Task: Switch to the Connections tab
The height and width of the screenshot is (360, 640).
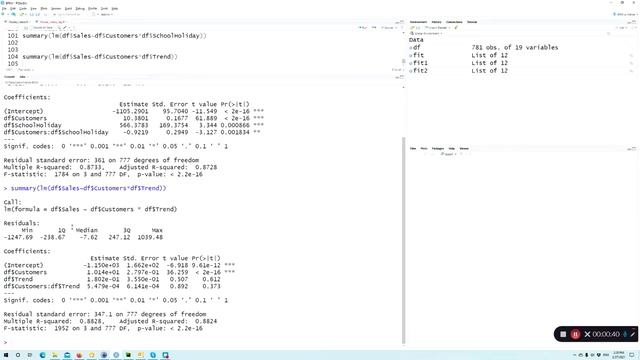Action: pyautogui.click(x=454, y=22)
